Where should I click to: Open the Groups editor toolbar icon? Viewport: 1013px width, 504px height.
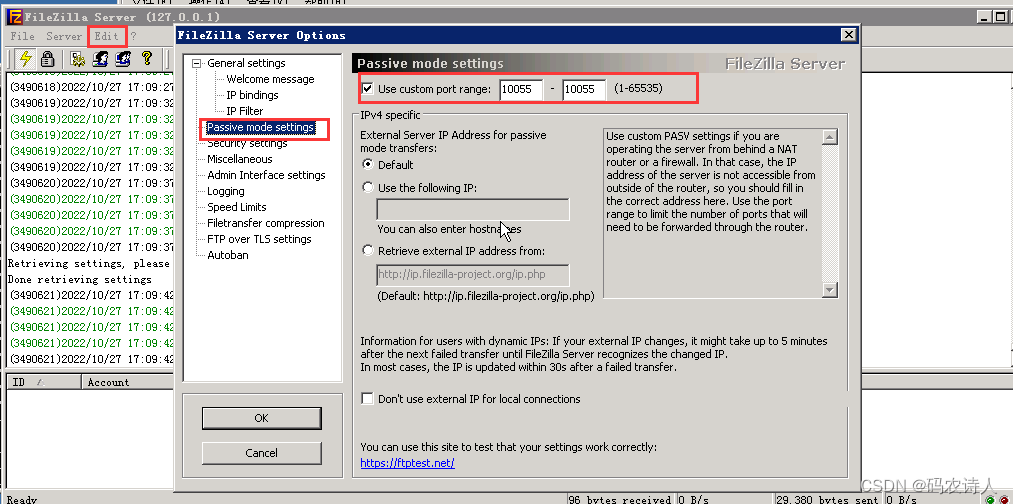(x=123, y=59)
